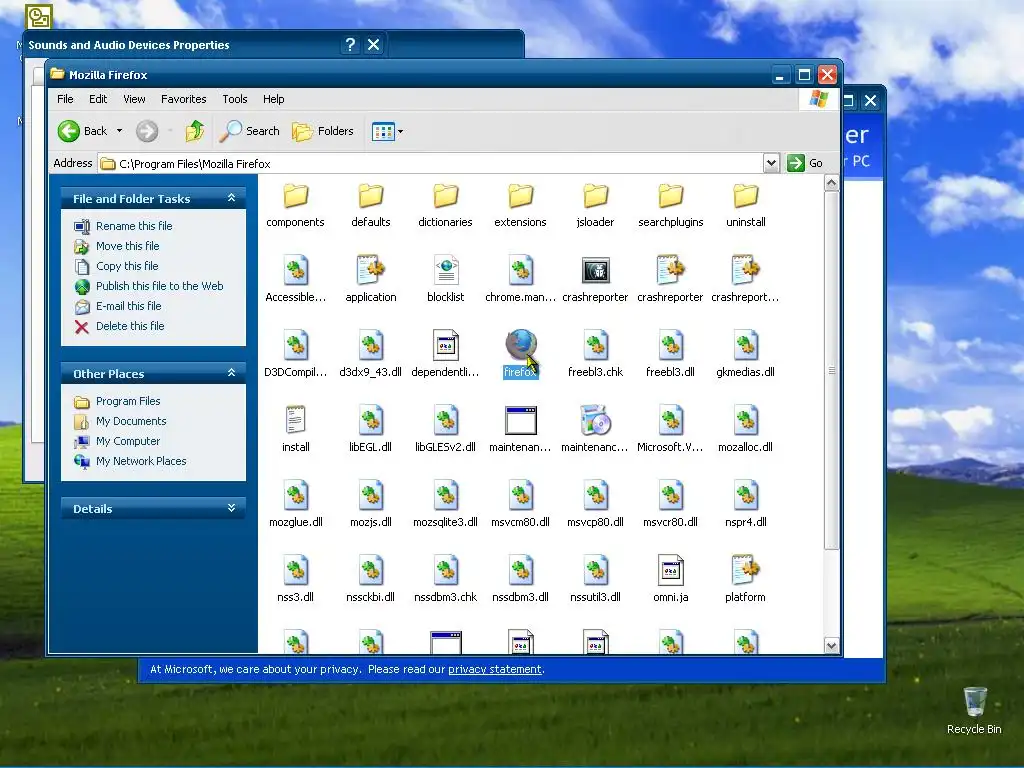Select the extensions folder
This screenshot has width=1024, height=768.
click(x=520, y=195)
